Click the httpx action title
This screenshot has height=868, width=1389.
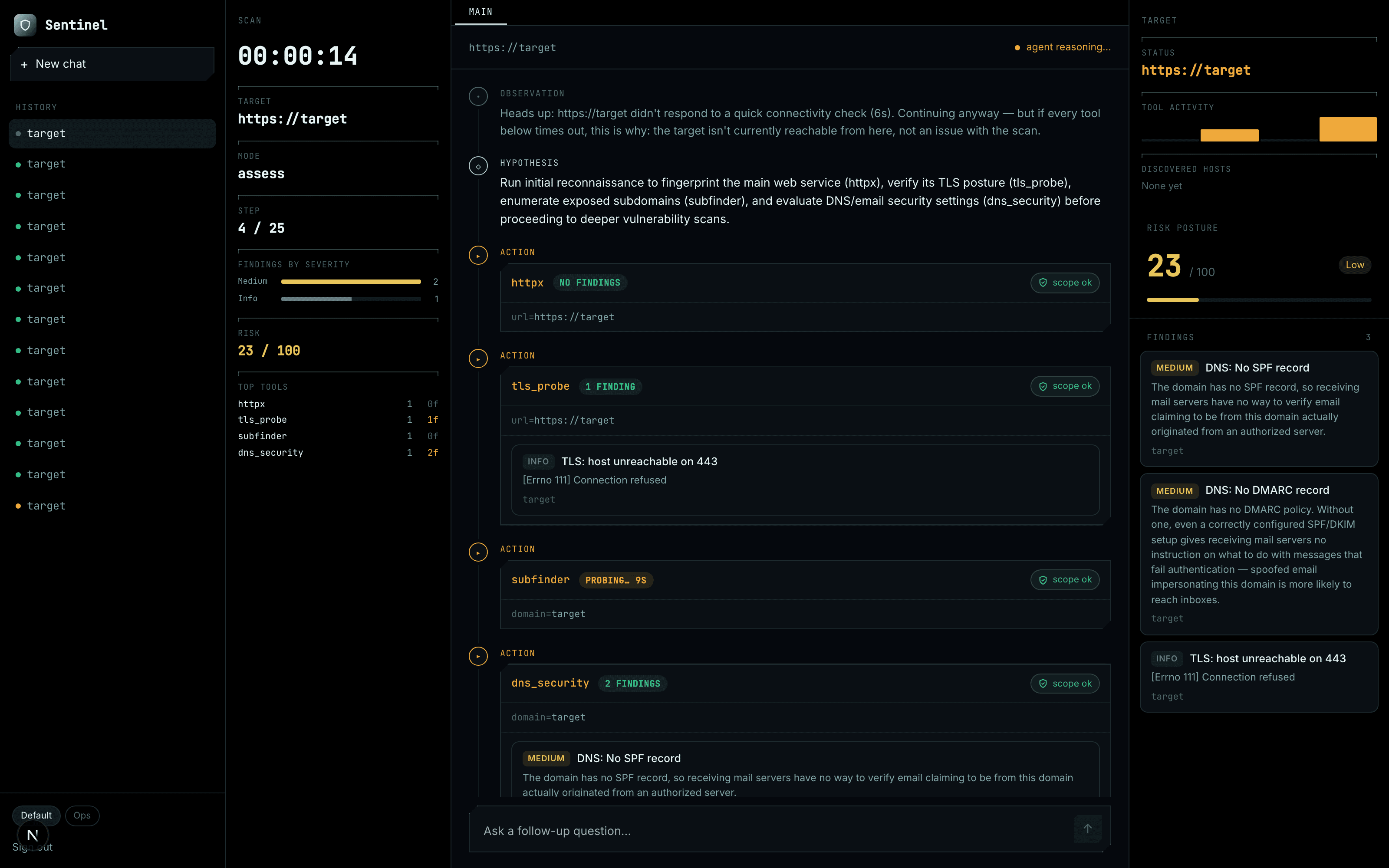click(527, 283)
